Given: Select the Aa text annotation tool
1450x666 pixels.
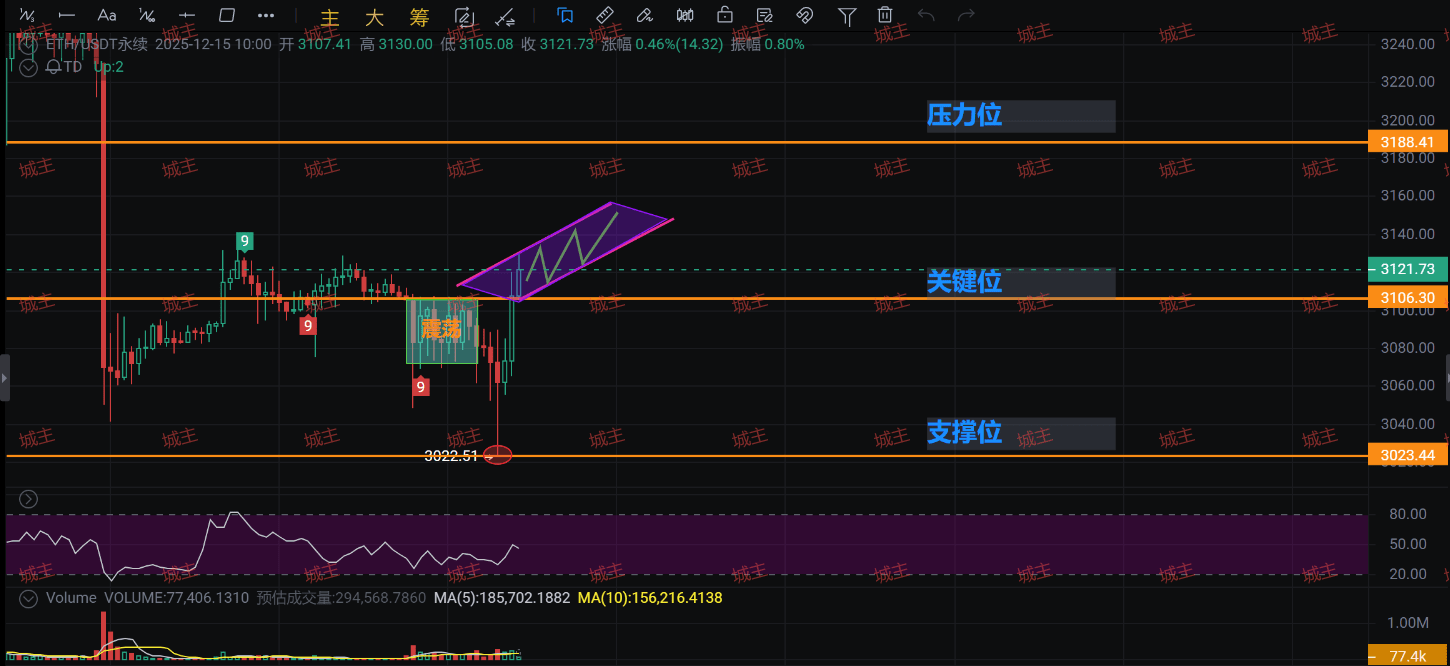Looking at the screenshot, I should click(107, 15).
